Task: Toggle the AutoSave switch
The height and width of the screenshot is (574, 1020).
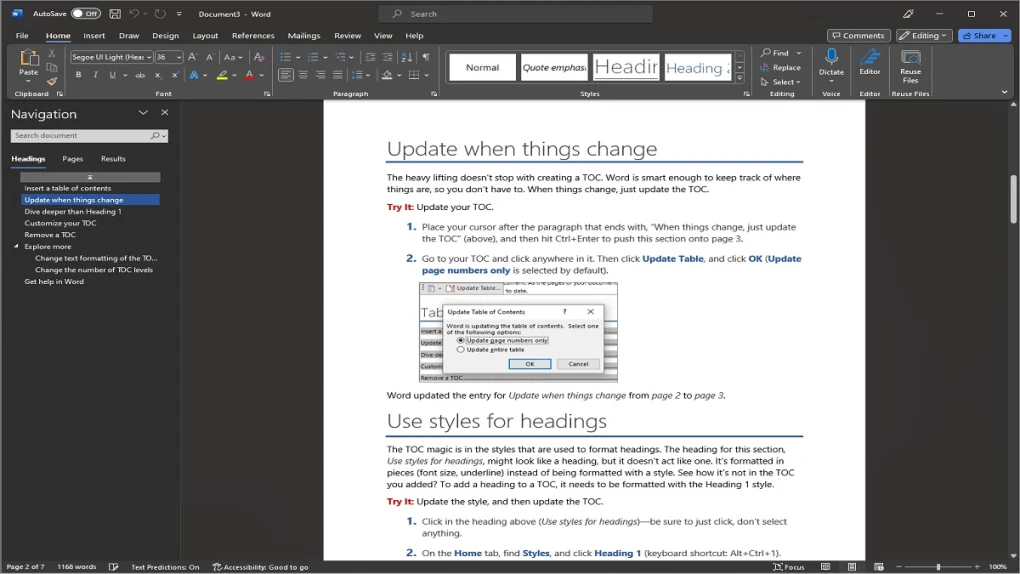Action: pyautogui.click(x=85, y=14)
